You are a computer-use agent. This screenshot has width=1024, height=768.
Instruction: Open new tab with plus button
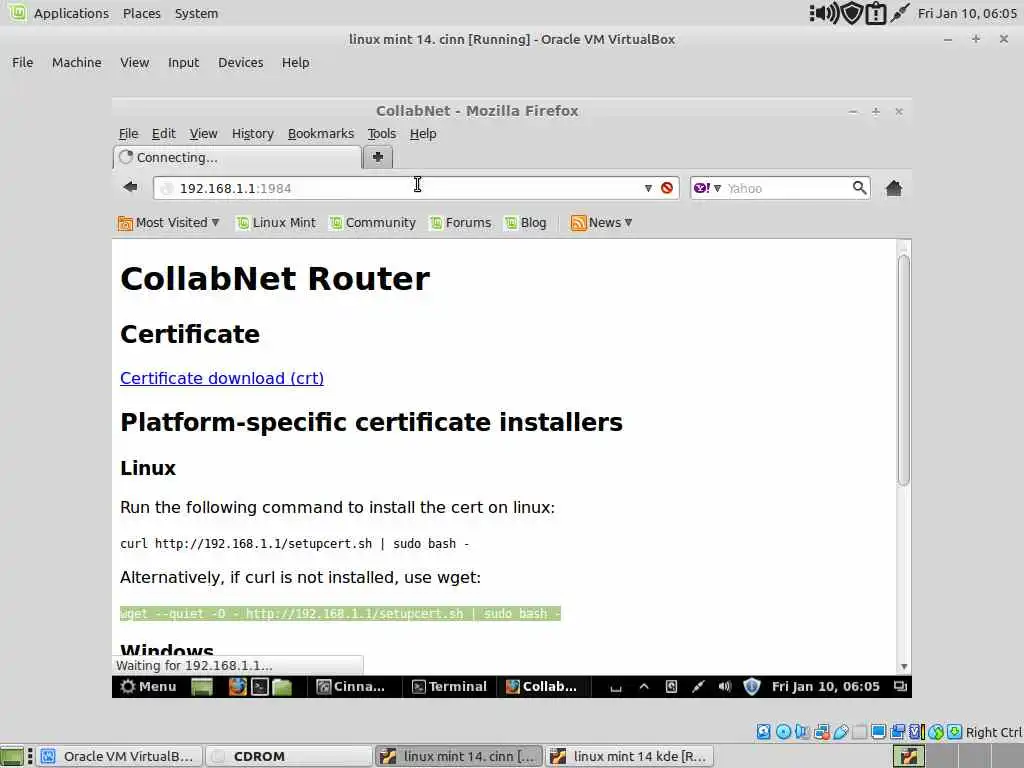coord(377,157)
